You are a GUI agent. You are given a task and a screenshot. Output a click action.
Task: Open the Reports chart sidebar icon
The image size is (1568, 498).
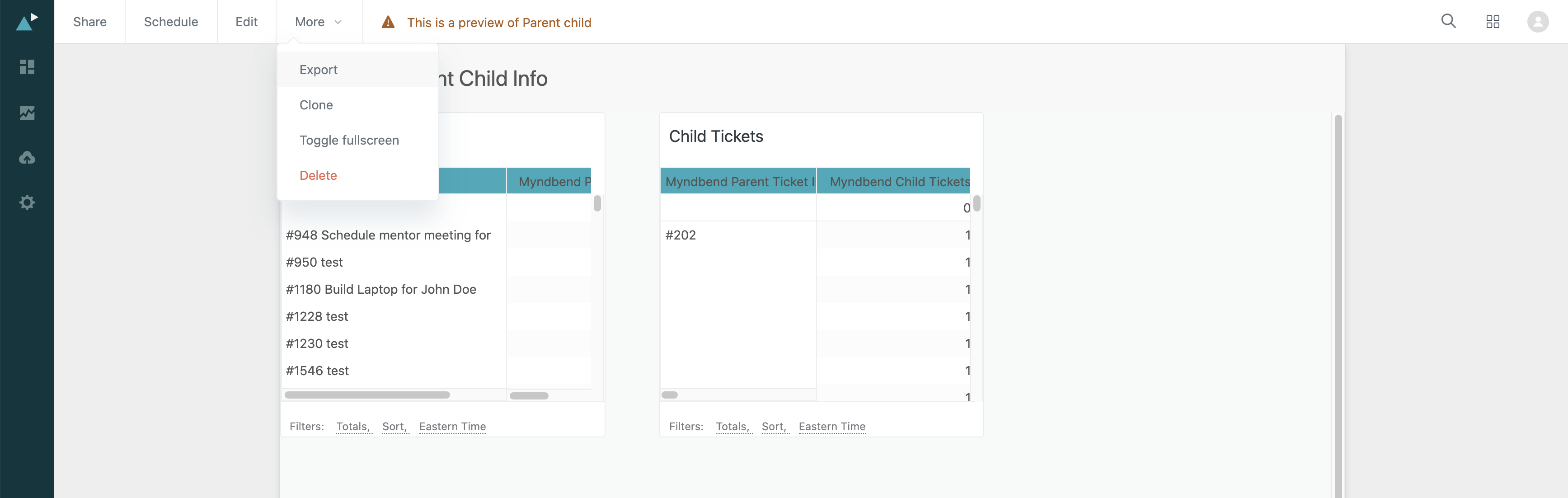(27, 113)
